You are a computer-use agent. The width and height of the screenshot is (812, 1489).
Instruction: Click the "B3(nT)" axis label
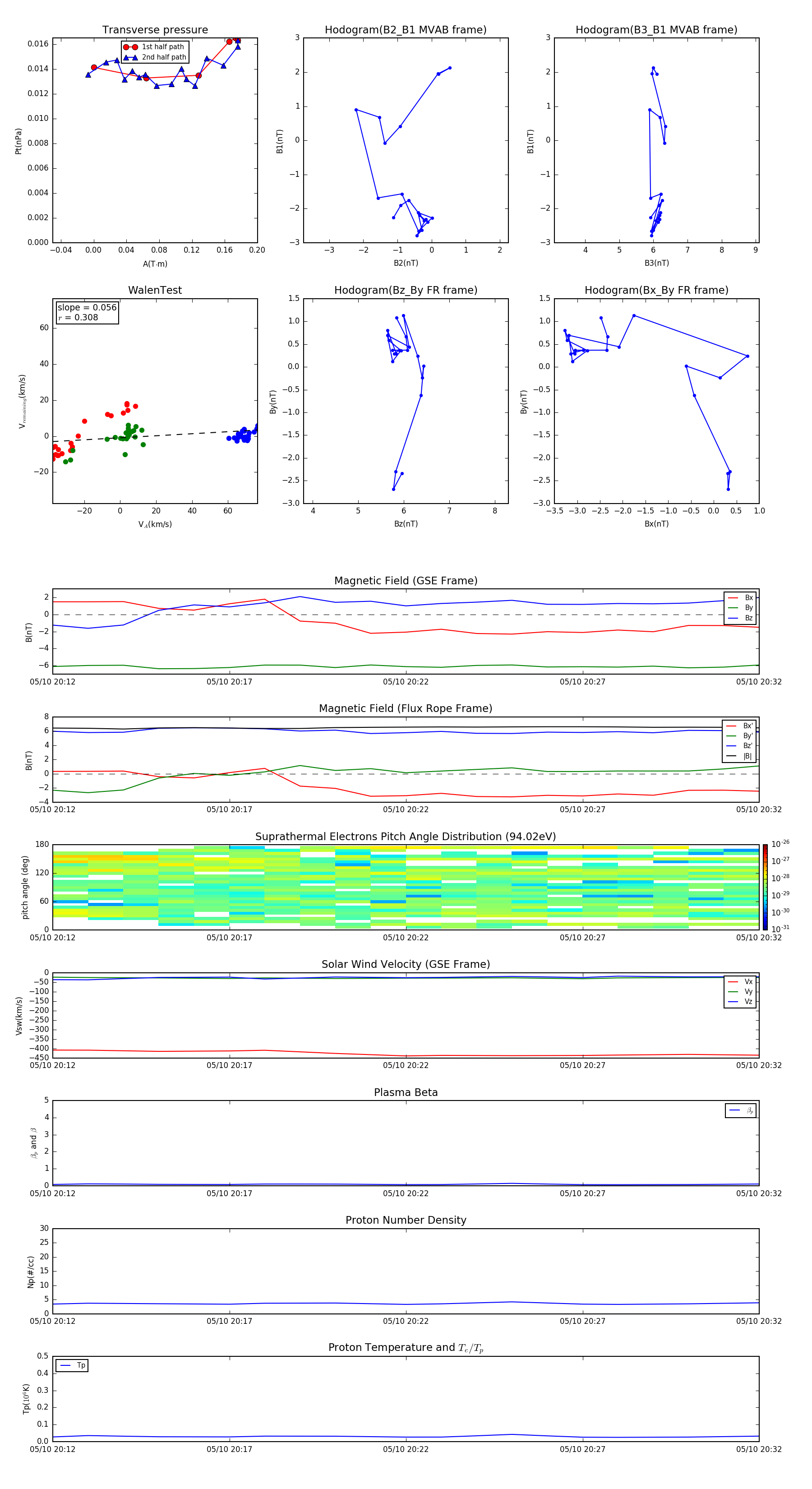pos(656,263)
